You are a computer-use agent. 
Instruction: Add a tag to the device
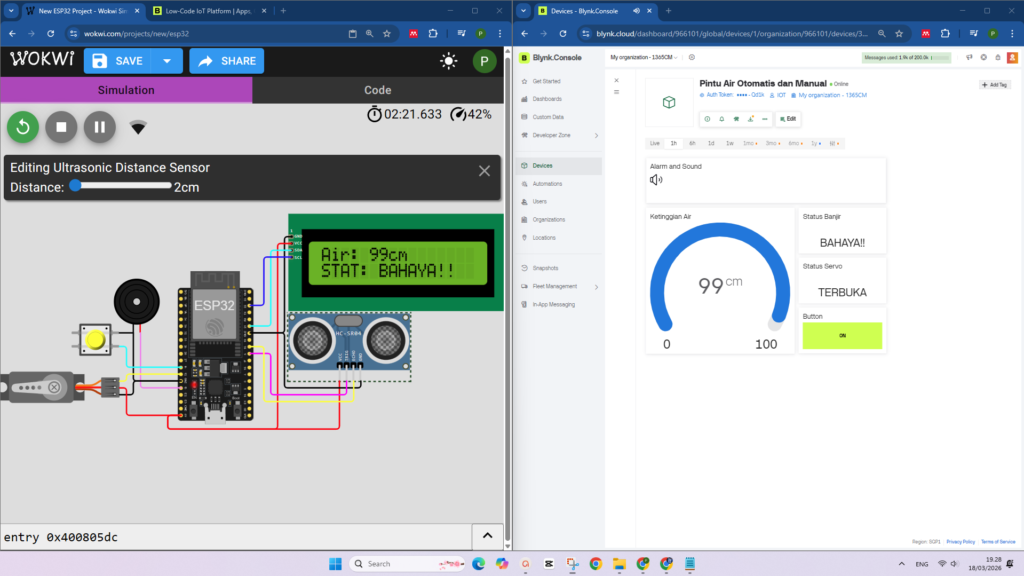(995, 85)
